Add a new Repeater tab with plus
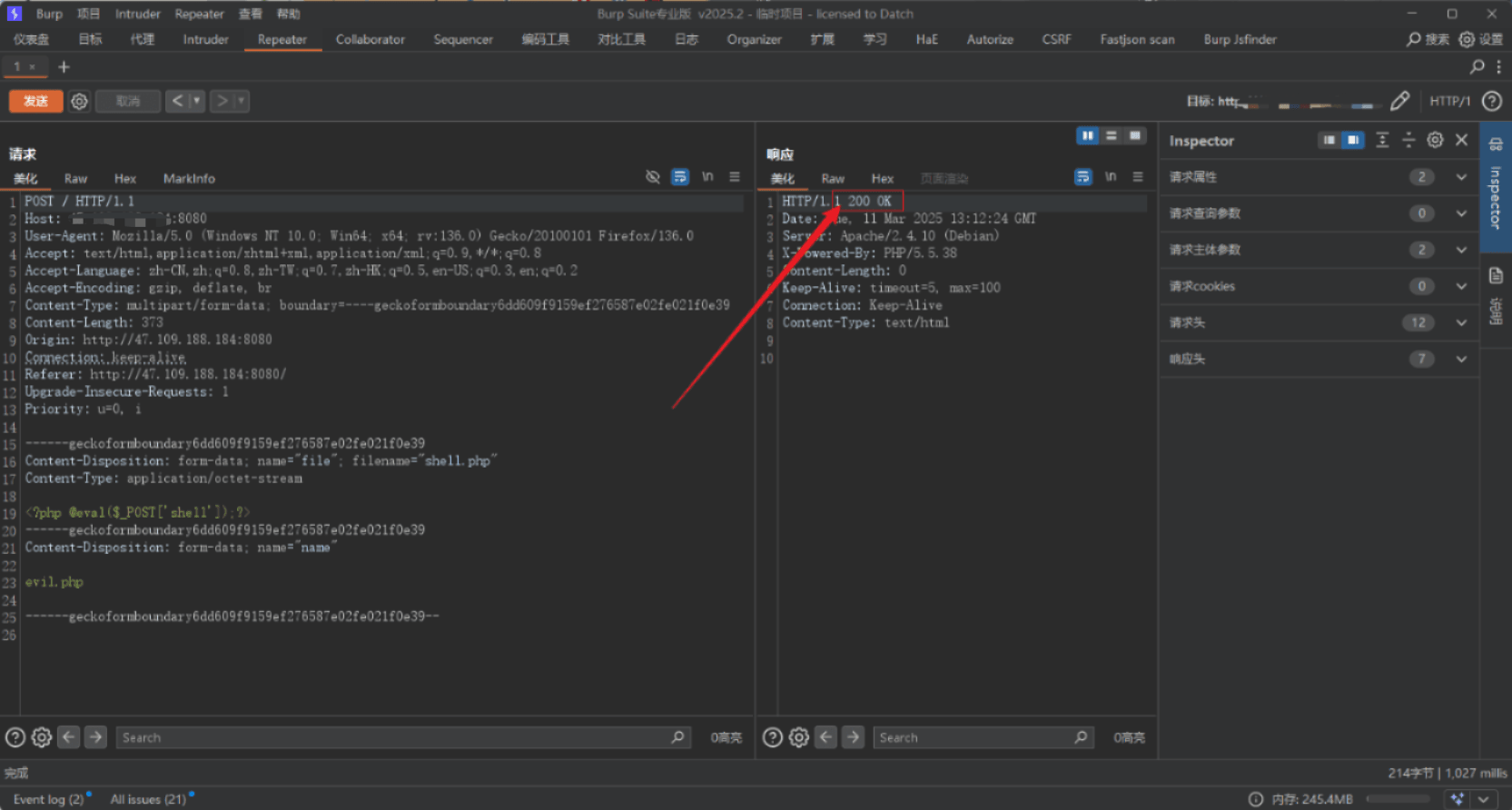 64,67
